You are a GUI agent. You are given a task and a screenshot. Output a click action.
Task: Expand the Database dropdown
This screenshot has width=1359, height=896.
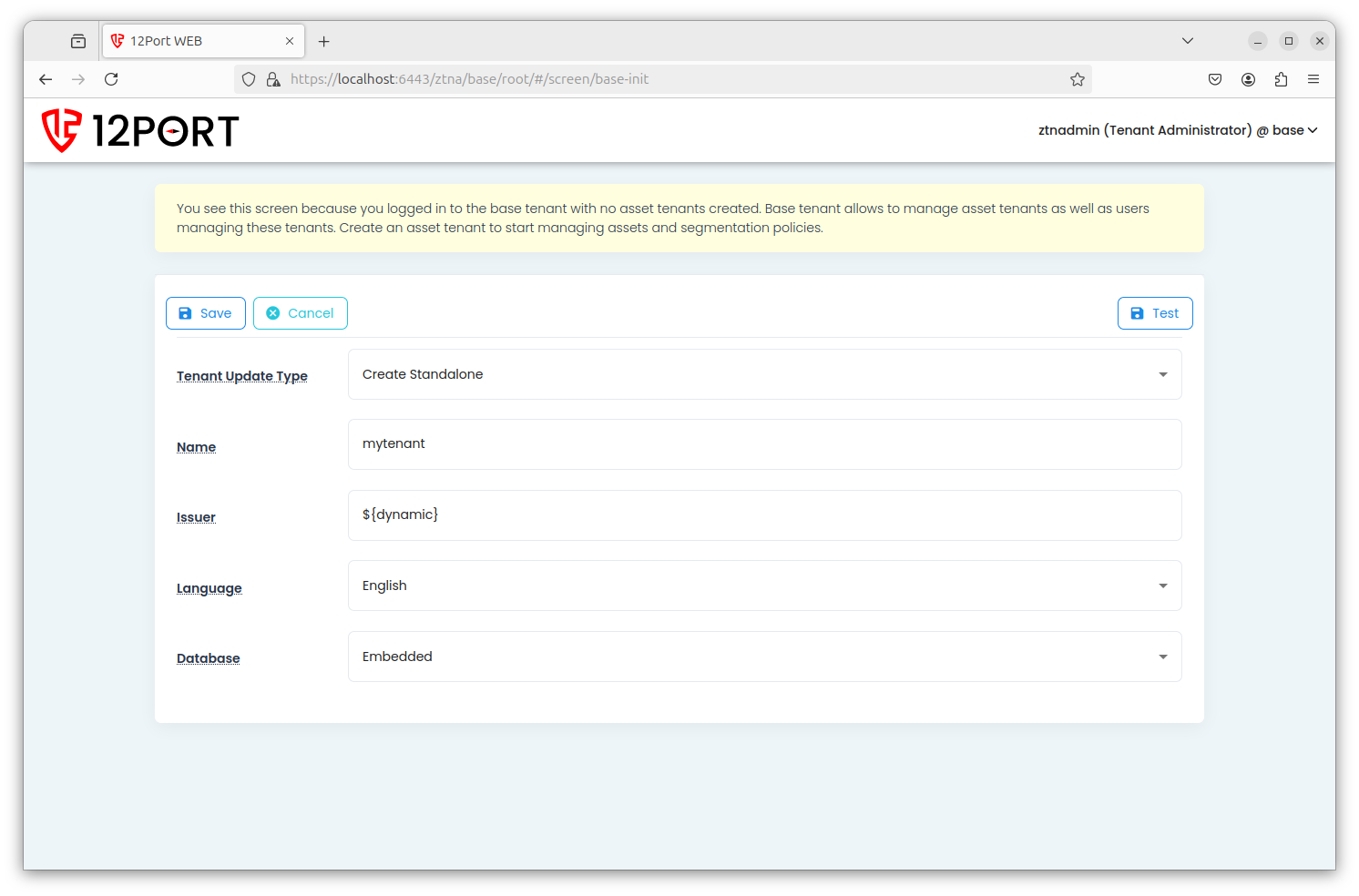pyautogui.click(x=764, y=657)
